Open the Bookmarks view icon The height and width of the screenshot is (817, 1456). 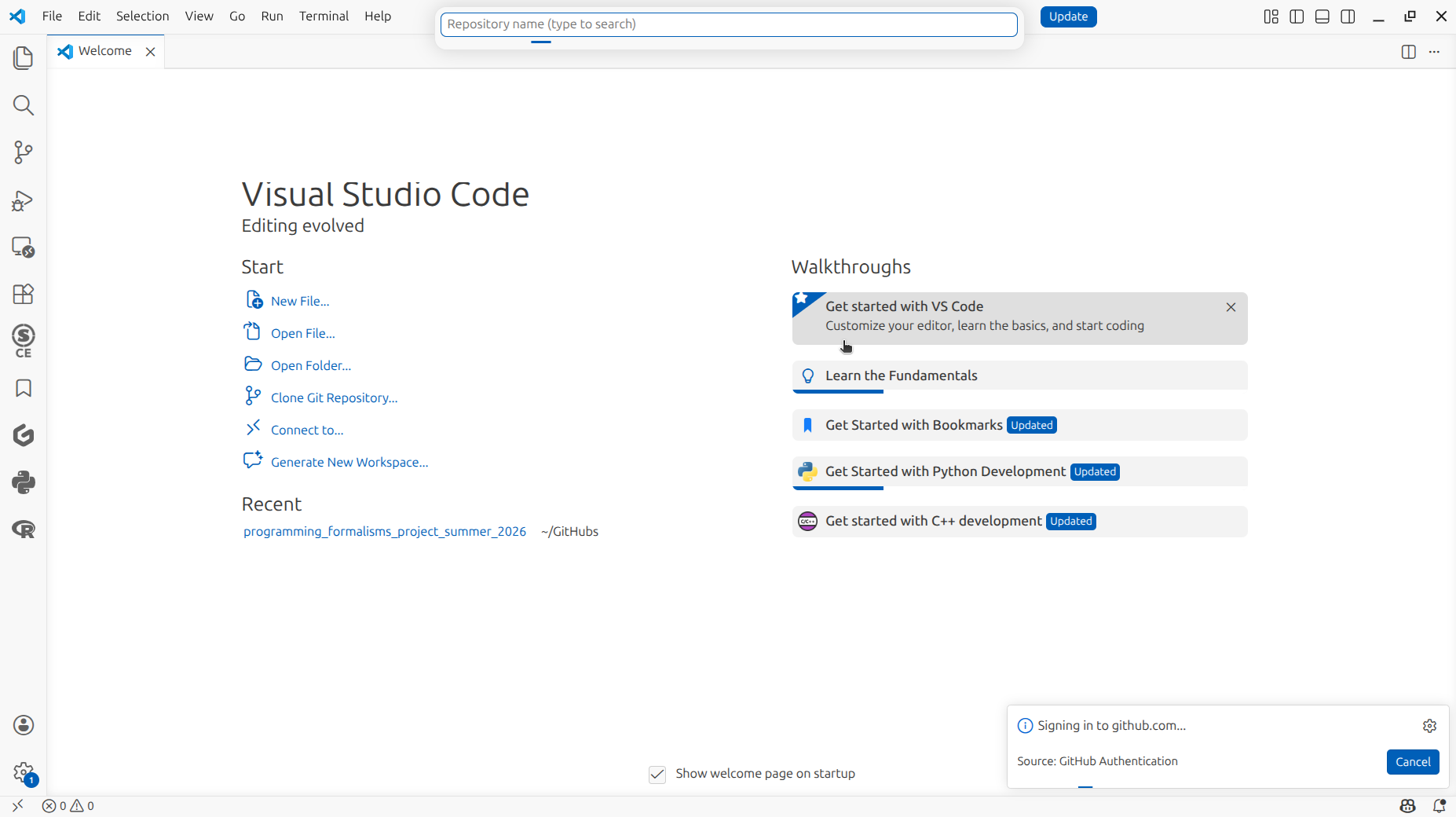[24, 388]
